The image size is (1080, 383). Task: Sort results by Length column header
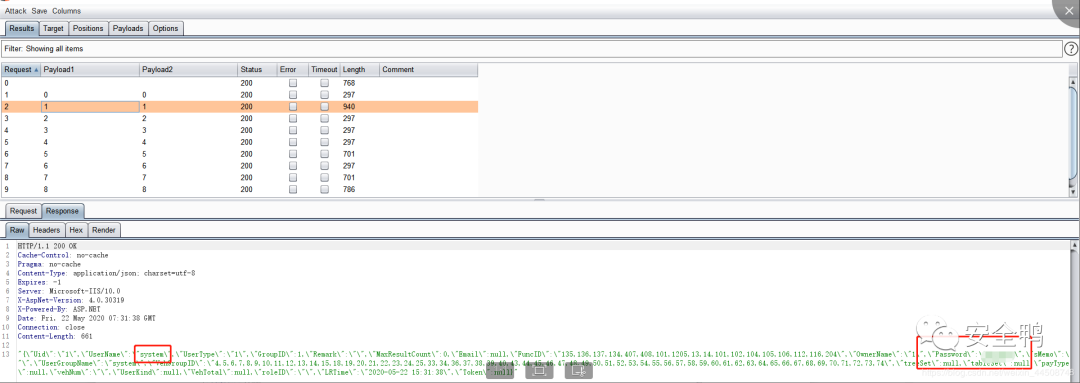point(360,70)
